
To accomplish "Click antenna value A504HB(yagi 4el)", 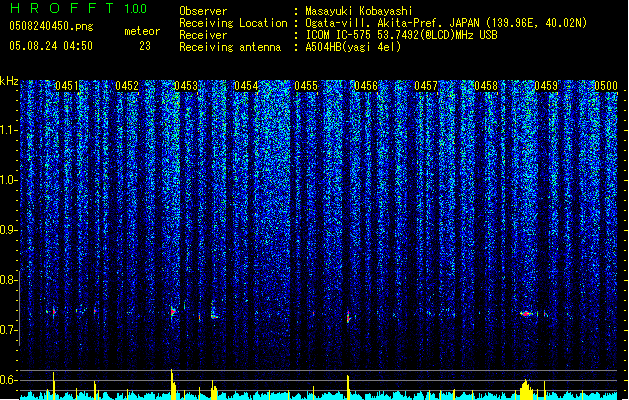I will click(x=353, y=47).
